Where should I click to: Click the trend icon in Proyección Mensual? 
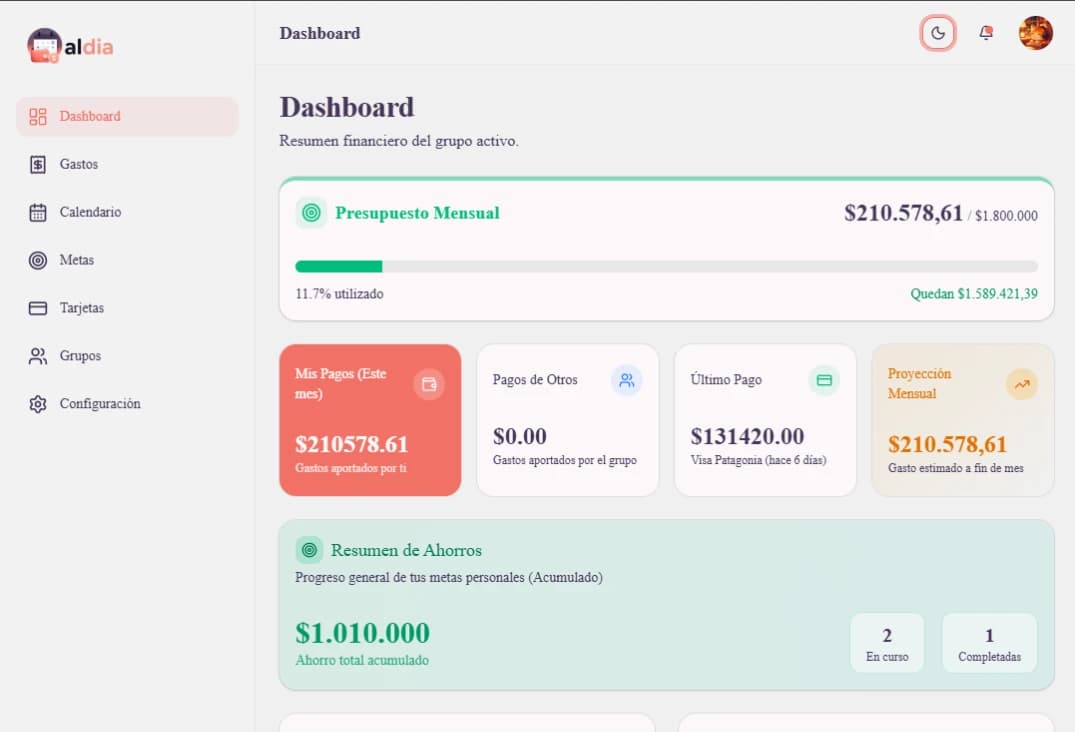point(1022,384)
